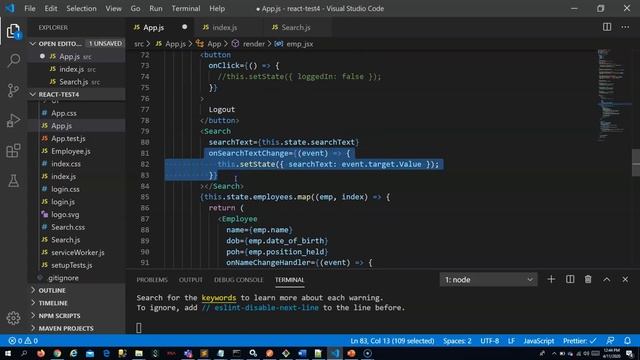Open the 1: node terminal dropdown

coord(488,280)
